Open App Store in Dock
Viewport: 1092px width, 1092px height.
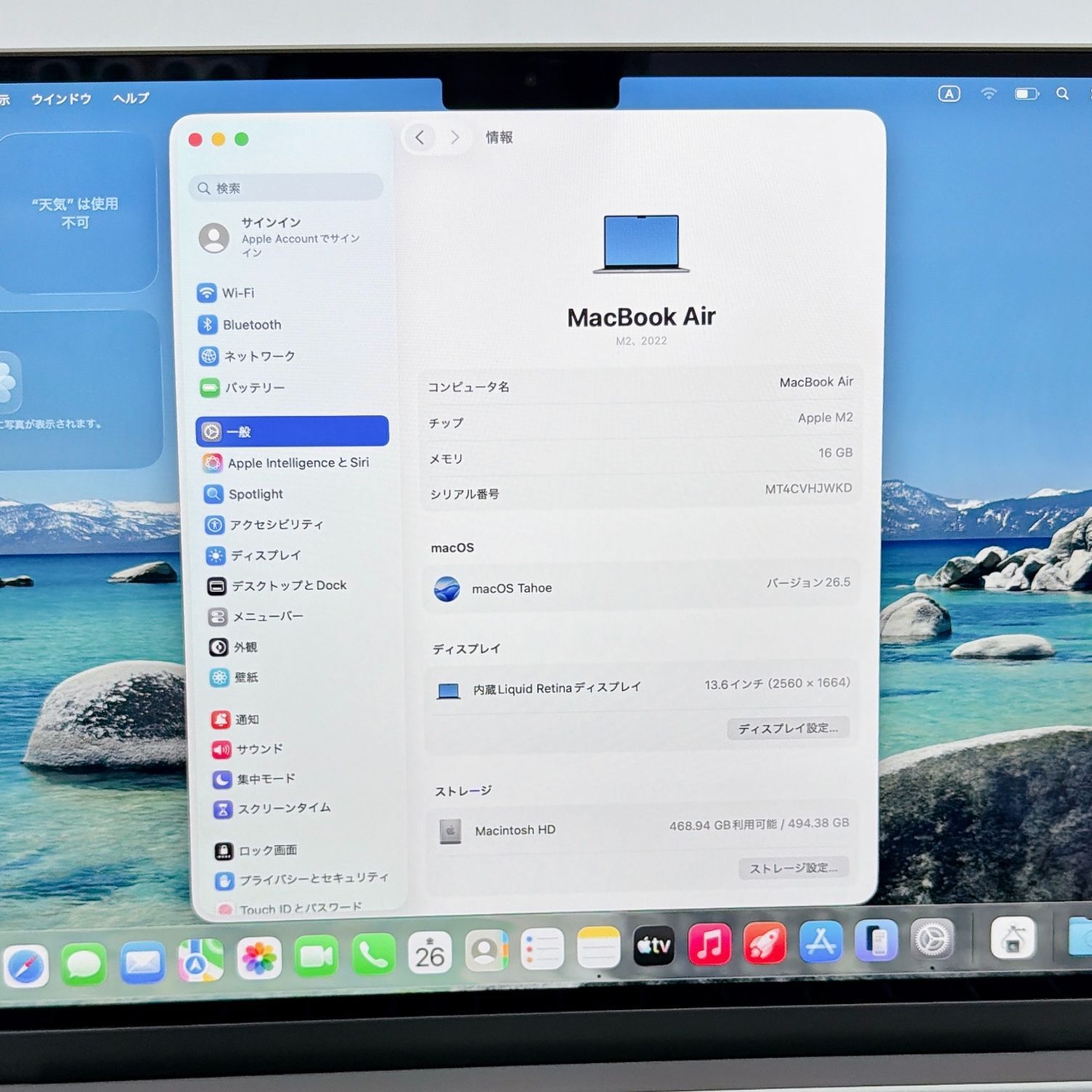(820, 941)
